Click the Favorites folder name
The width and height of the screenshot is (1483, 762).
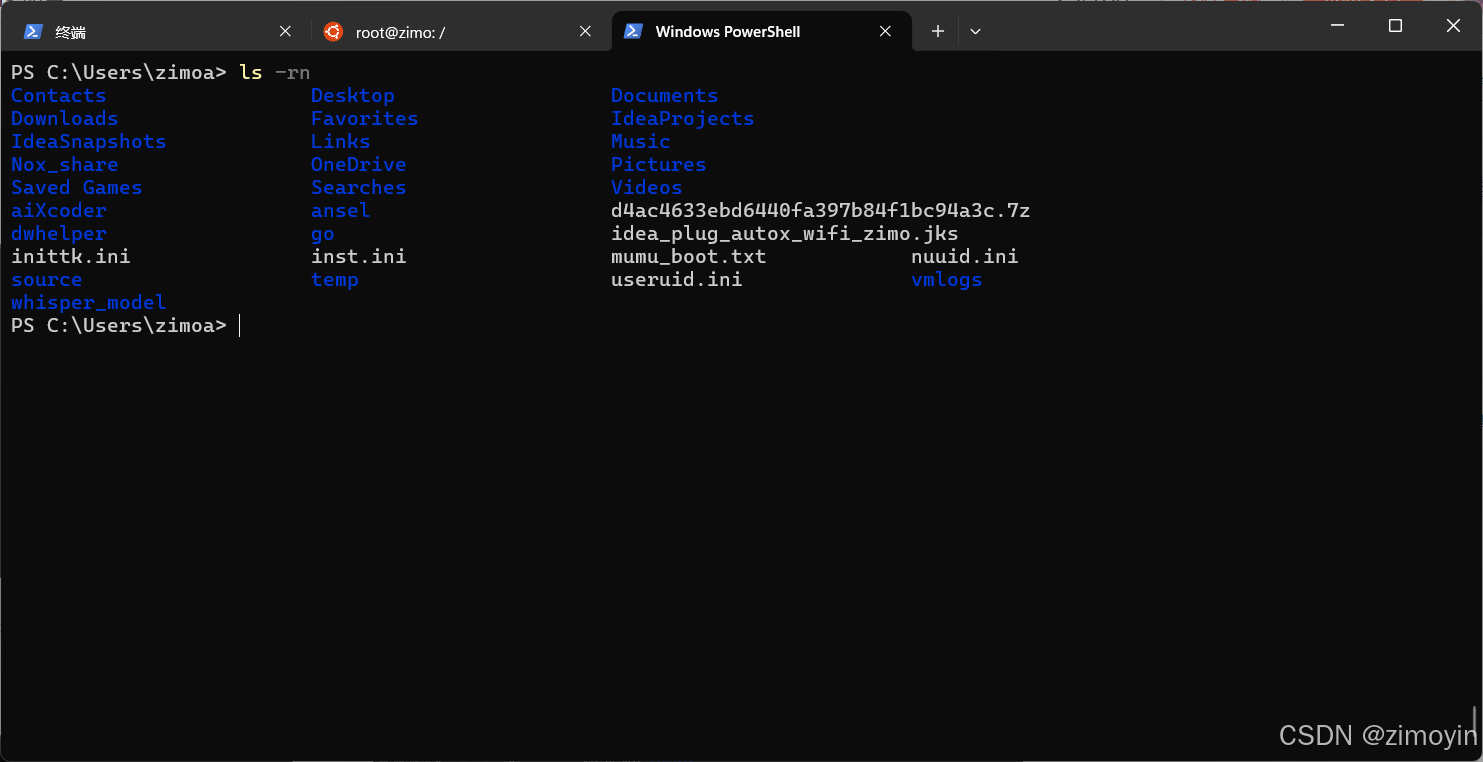(364, 119)
